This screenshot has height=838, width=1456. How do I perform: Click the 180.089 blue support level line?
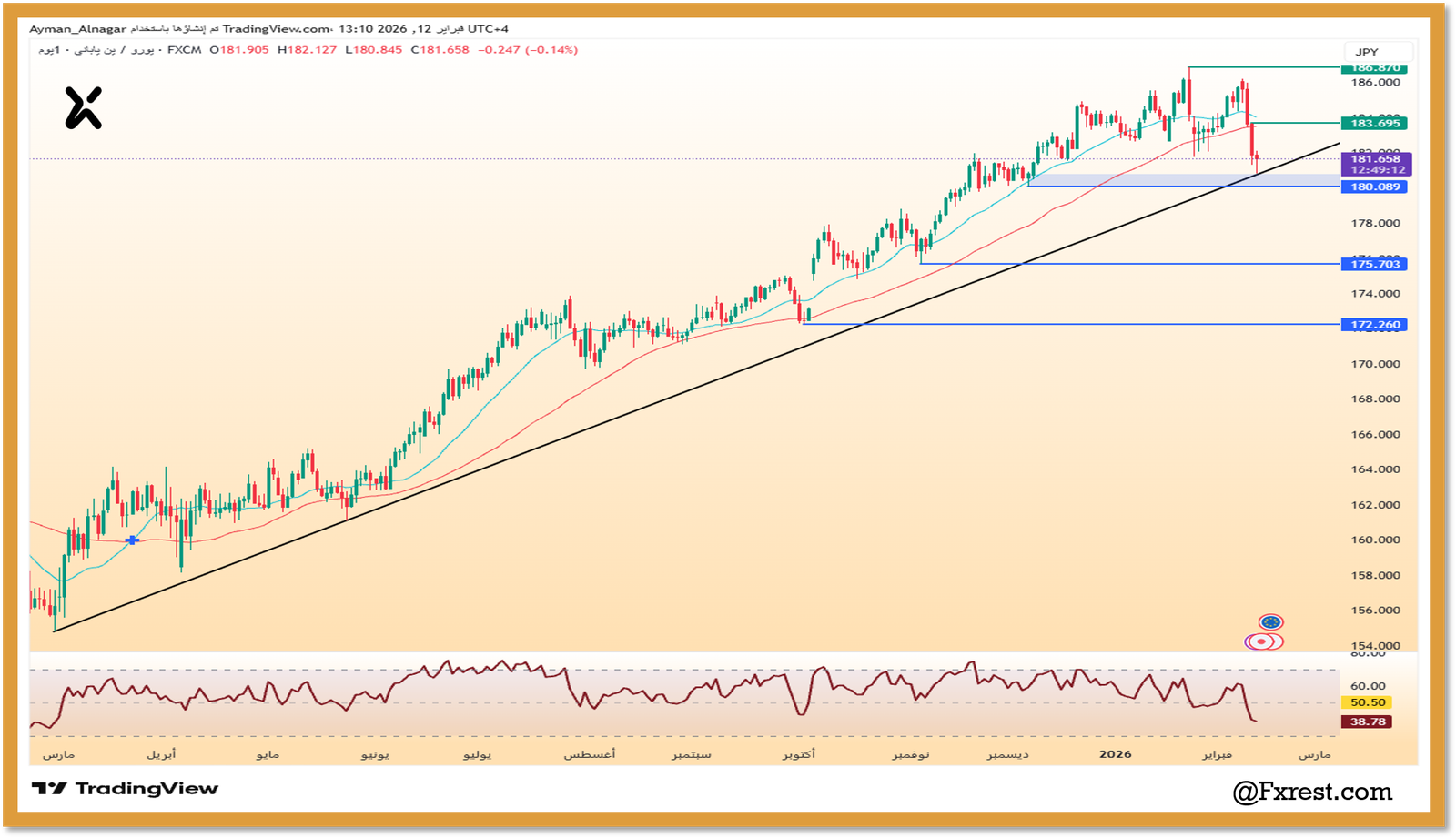pyautogui.click(x=1183, y=186)
